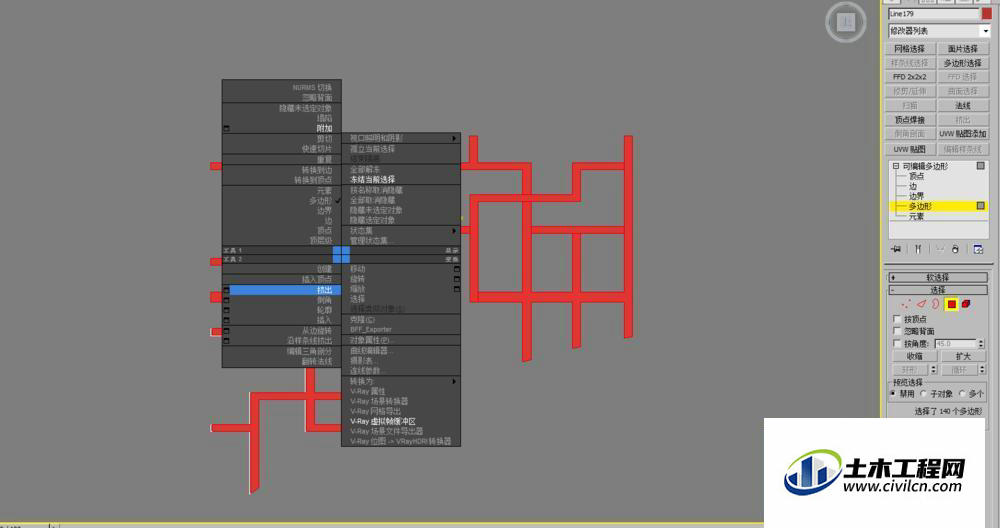1000x528 pixels.
Task: Select 多个 preview selection radio
Action: [962, 393]
